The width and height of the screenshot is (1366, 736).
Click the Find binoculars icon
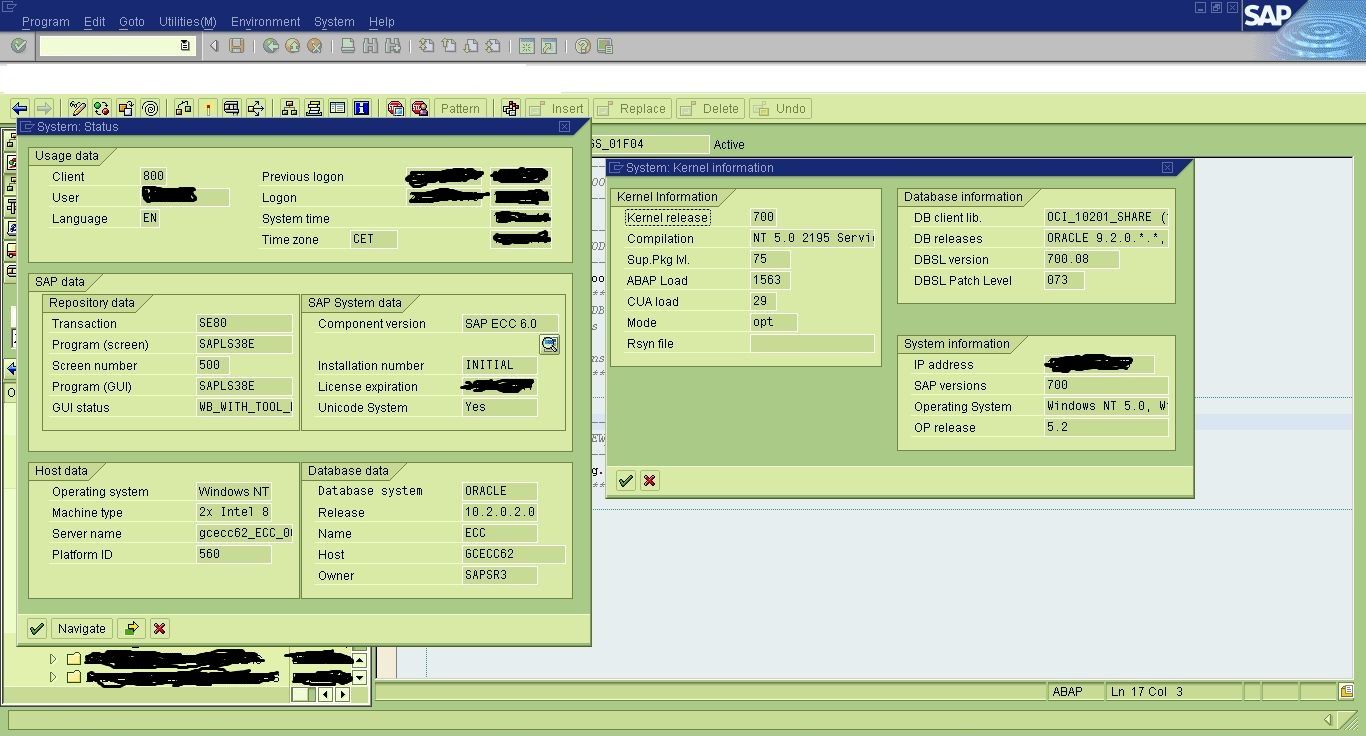pyautogui.click(x=371, y=46)
